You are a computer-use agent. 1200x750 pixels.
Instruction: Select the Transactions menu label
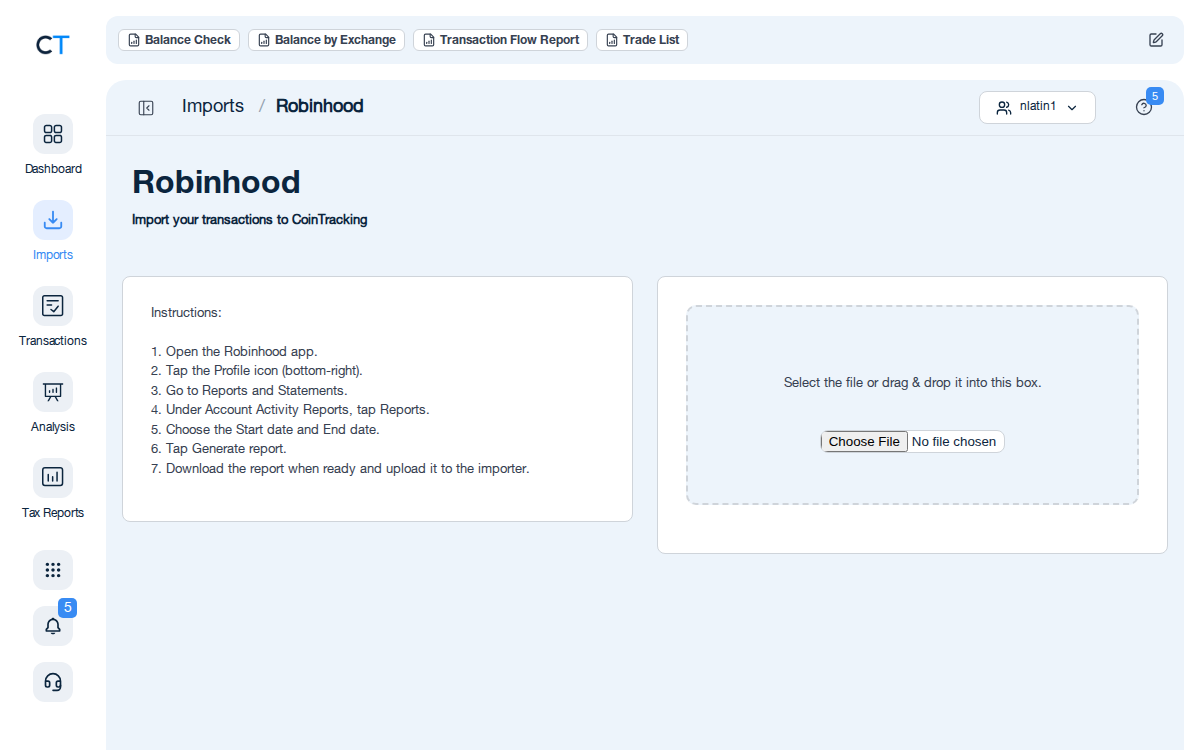(x=53, y=341)
